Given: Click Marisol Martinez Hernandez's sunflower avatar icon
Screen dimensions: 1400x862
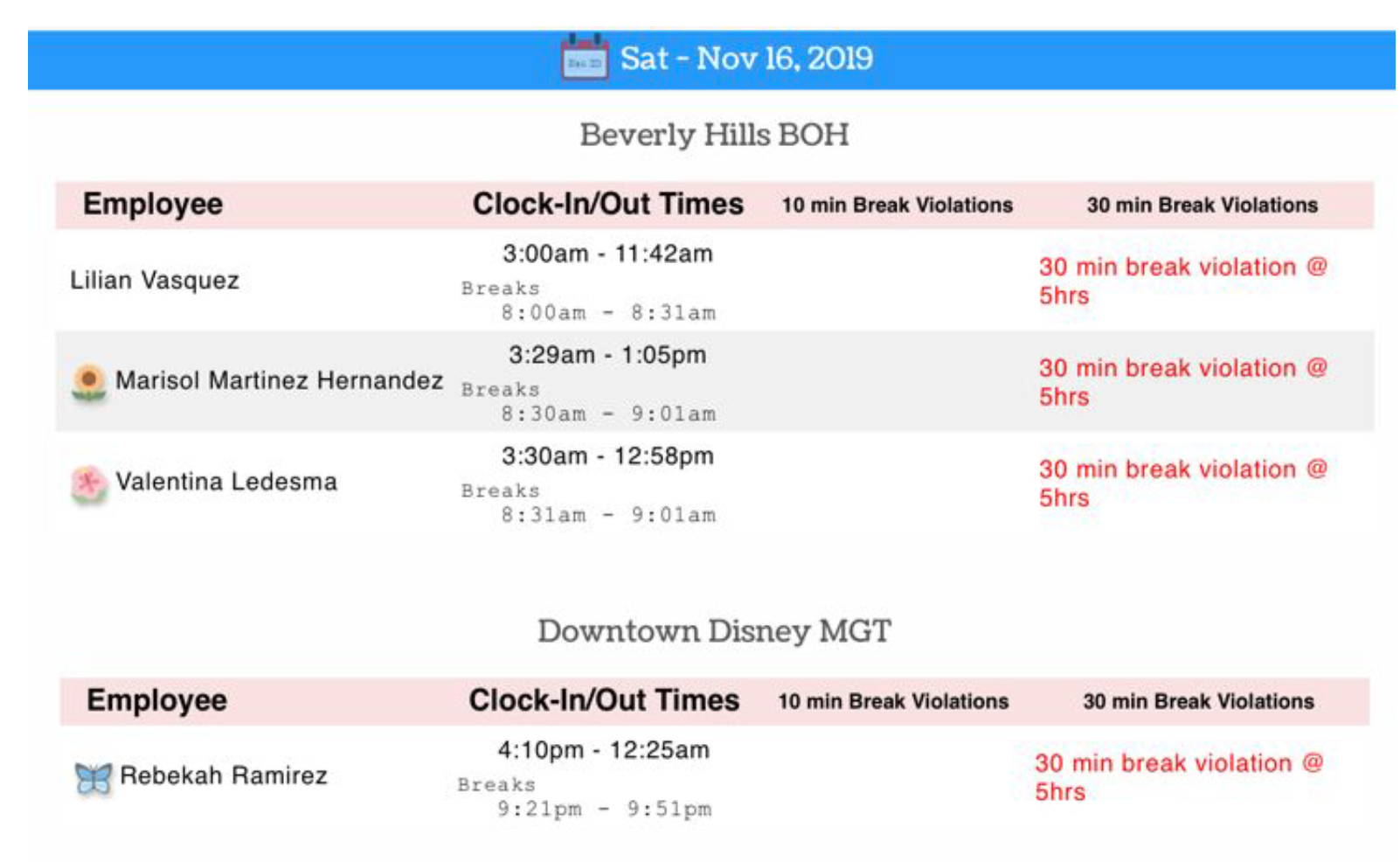Looking at the screenshot, I should coord(88,383).
